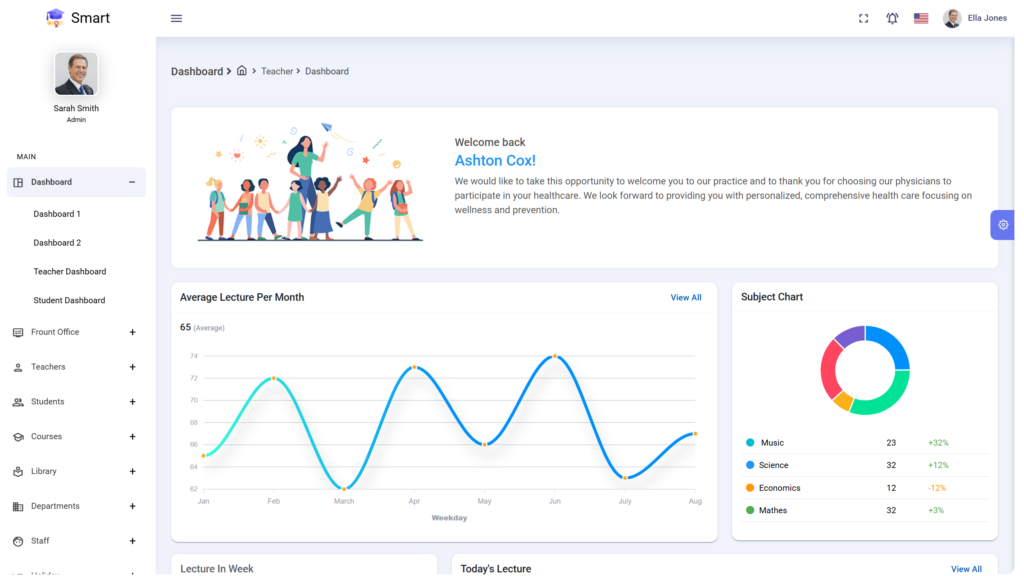
Task: Click the Economics legend color dot
Action: pyautogui.click(x=750, y=488)
